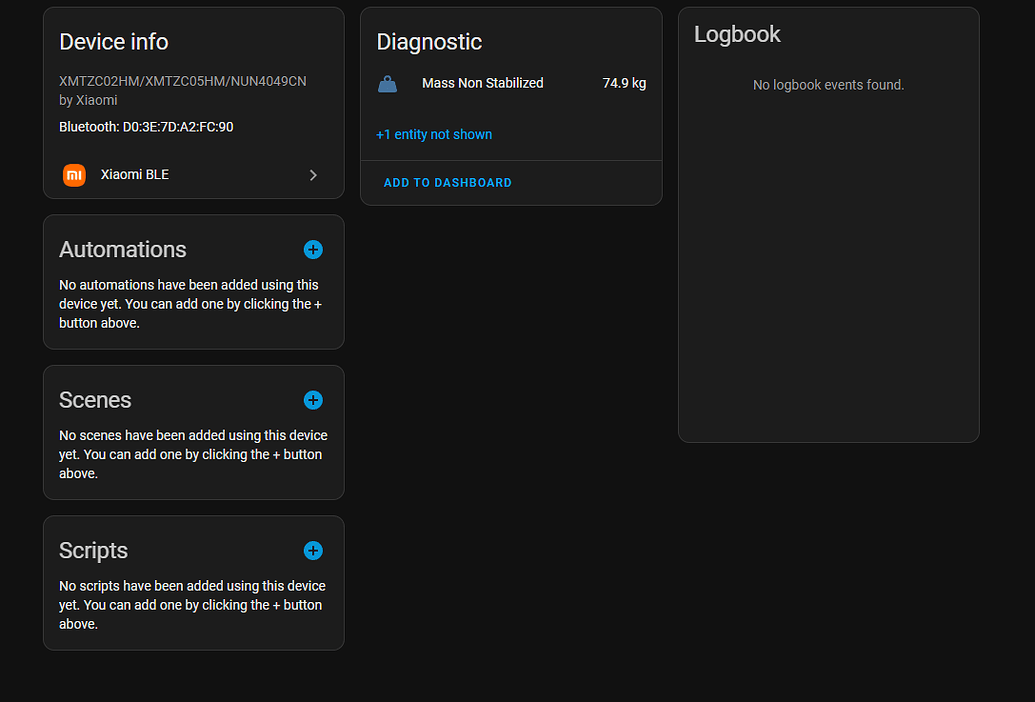Open the Mass Non Stabilized sensor entry
Image resolution: width=1035 pixels, height=702 pixels.
coord(483,83)
